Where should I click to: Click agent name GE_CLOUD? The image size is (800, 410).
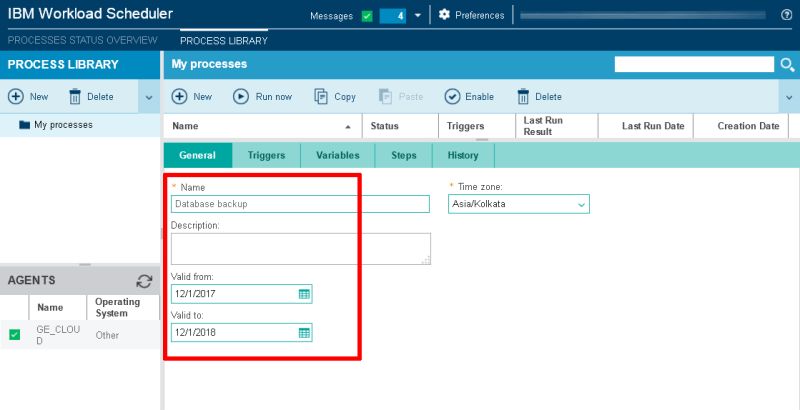(58, 335)
